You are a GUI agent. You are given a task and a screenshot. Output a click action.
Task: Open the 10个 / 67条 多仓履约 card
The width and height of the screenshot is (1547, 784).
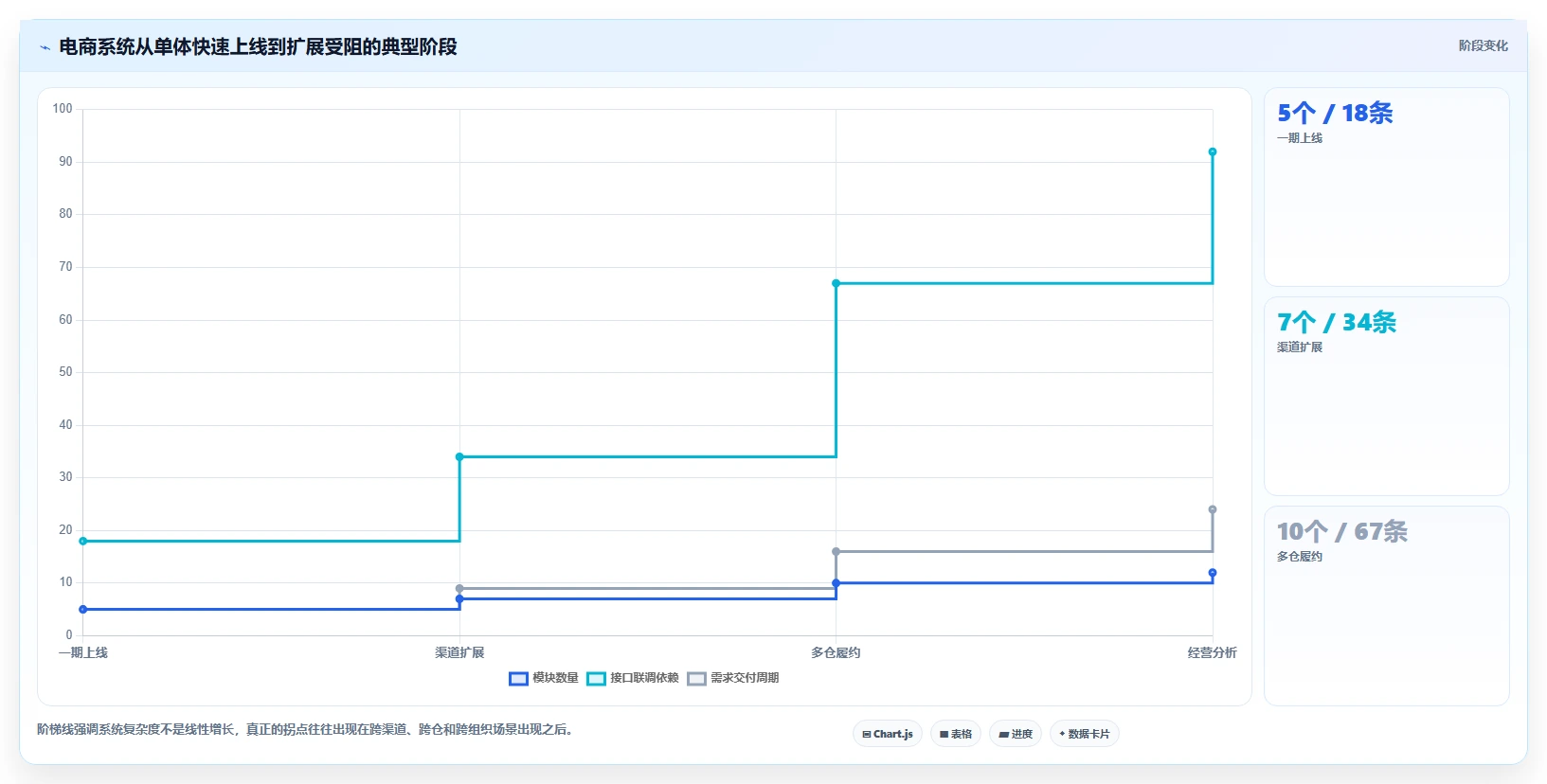pyautogui.click(x=1387, y=606)
